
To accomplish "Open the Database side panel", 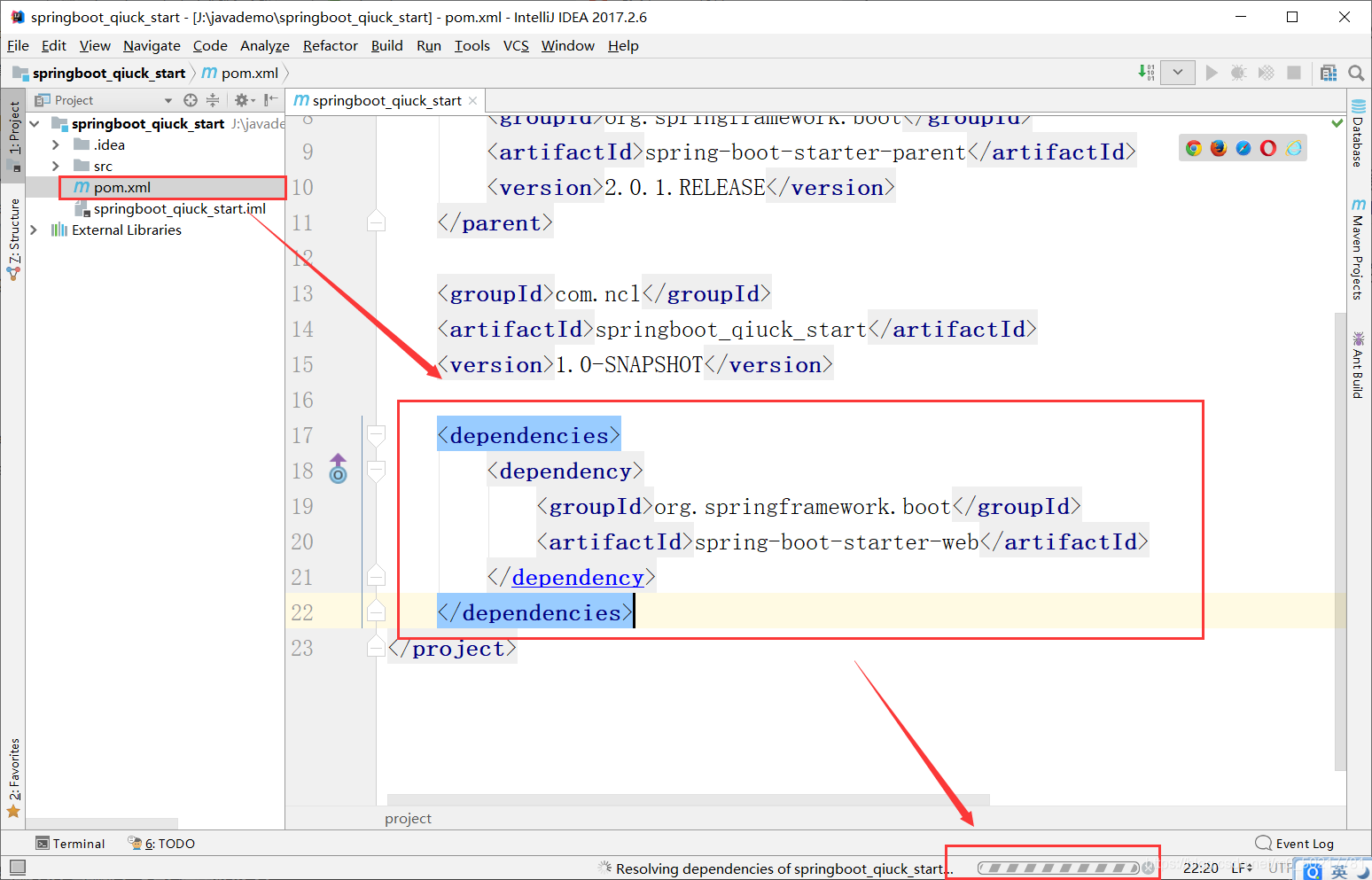I will [x=1358, y=133].
